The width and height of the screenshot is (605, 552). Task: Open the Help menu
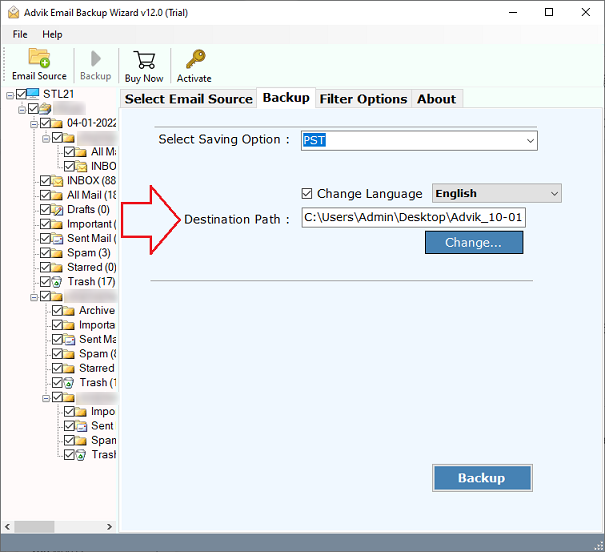(x=52, y=34)
